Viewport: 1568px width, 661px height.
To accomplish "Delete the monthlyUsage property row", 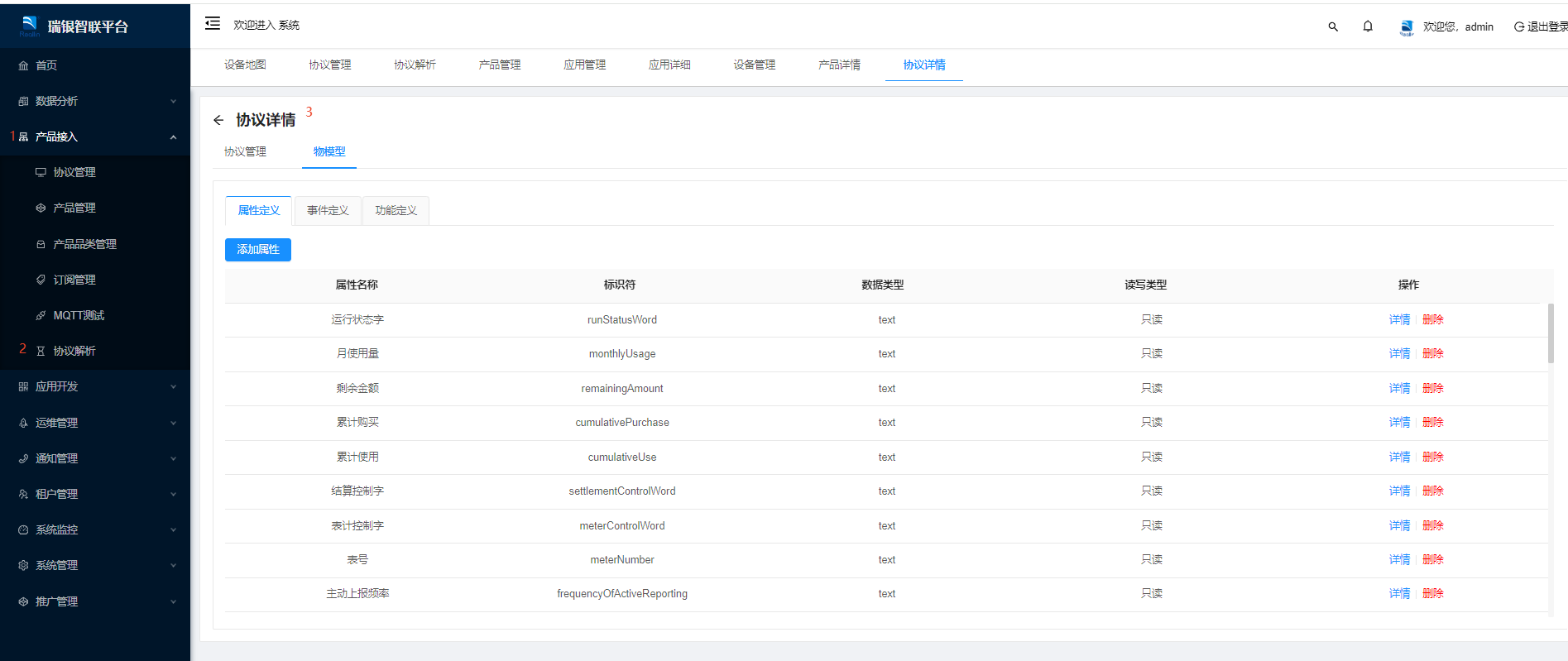I will (x=1432, y=353).
